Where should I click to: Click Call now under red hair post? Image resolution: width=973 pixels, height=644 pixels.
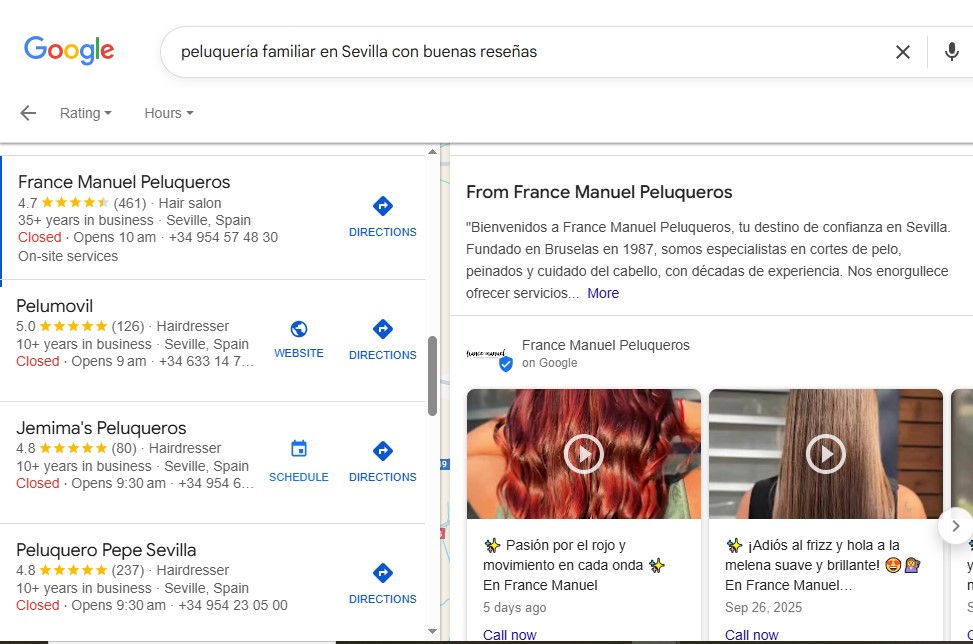tap(509, 634)
